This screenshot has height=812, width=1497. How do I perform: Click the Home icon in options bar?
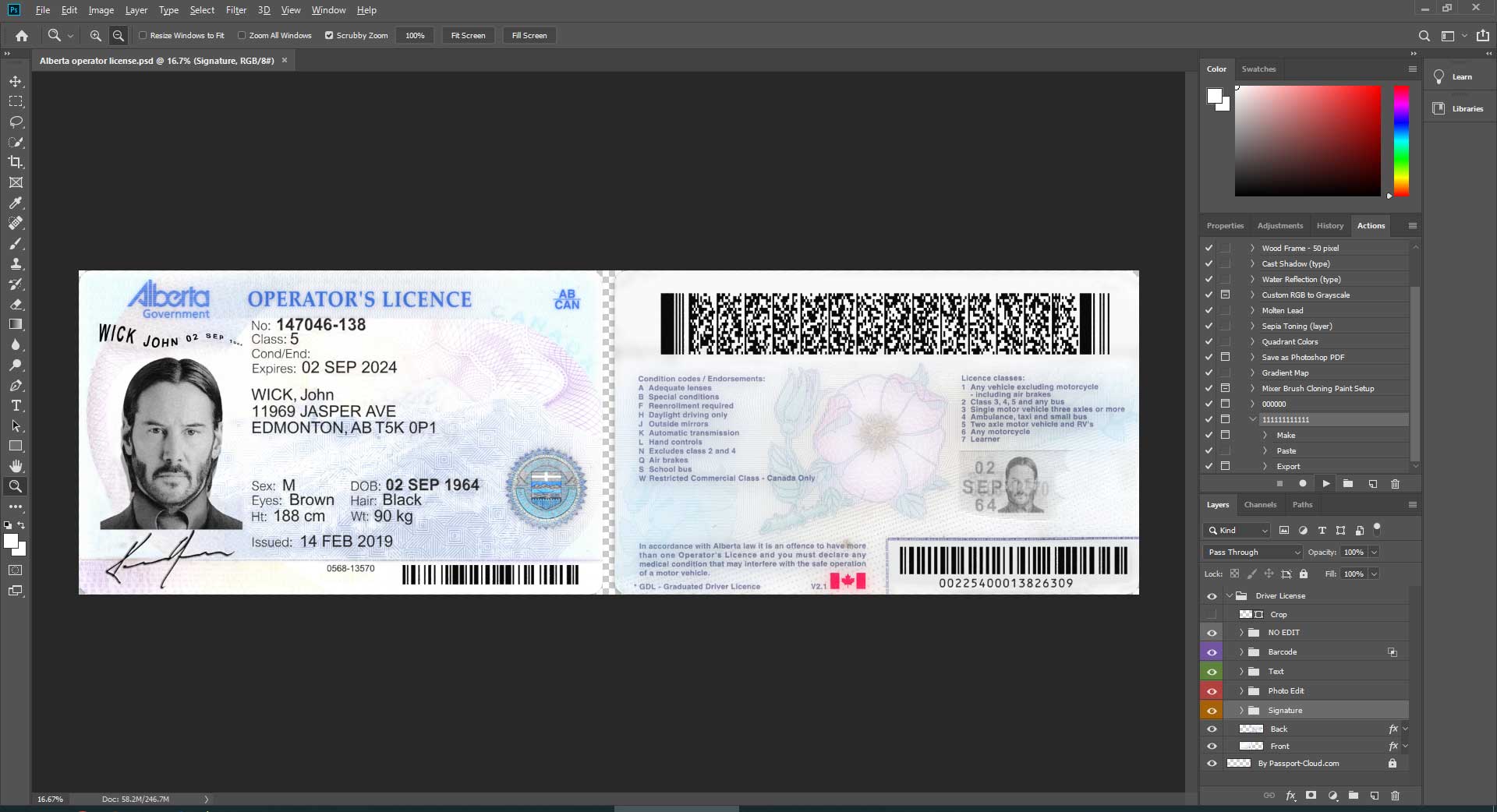22,36
